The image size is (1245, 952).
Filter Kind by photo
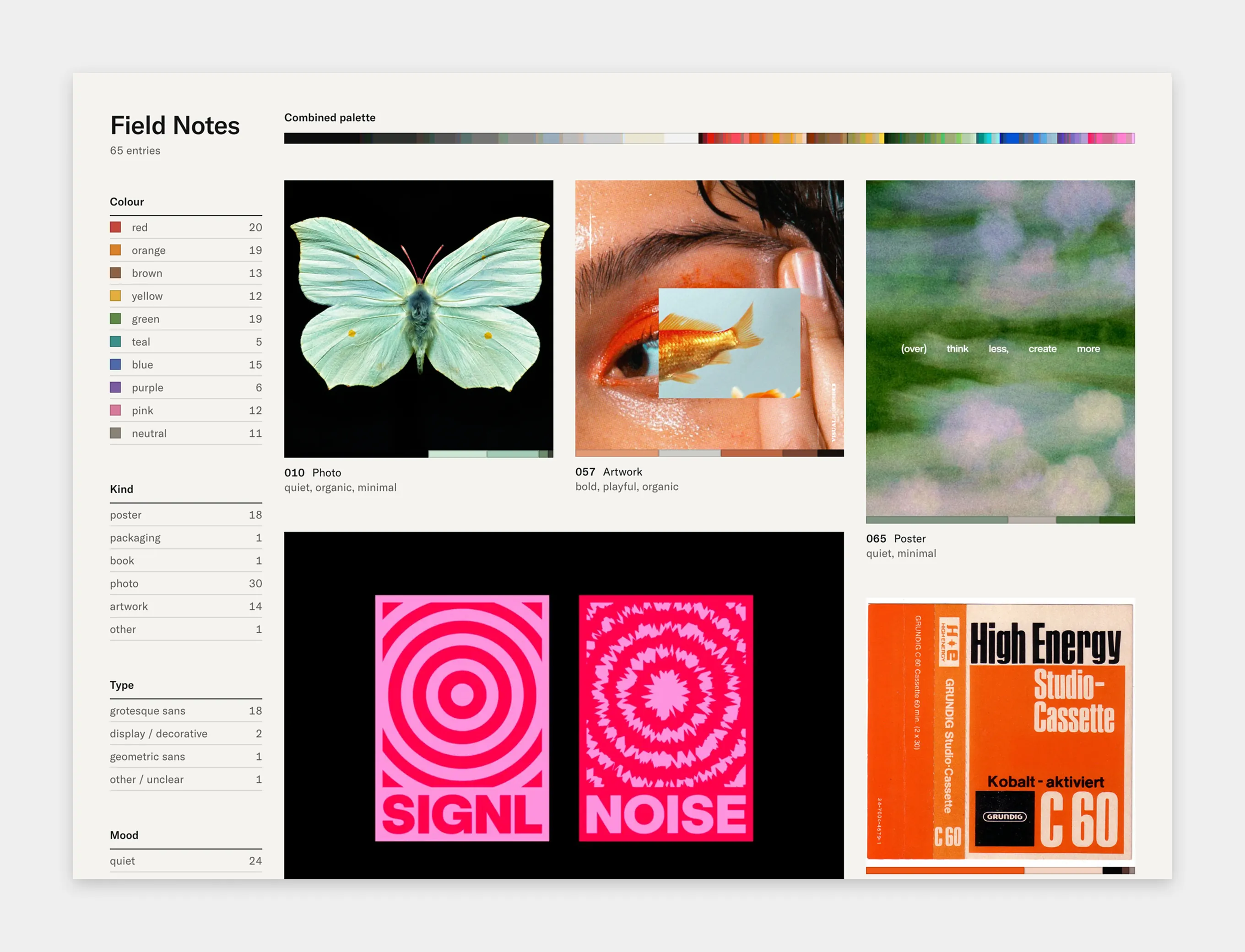point(186,584)
